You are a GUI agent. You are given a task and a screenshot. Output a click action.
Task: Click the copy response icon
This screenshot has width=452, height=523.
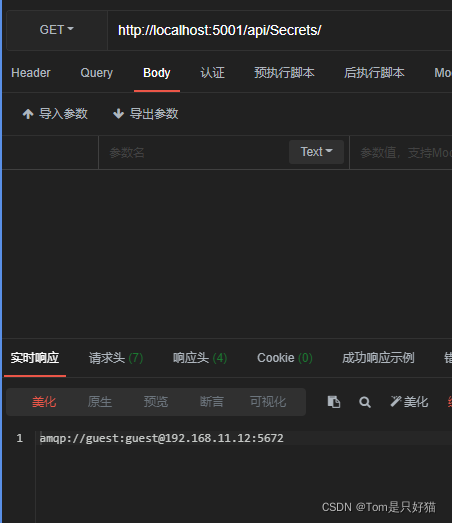point(334,402)
